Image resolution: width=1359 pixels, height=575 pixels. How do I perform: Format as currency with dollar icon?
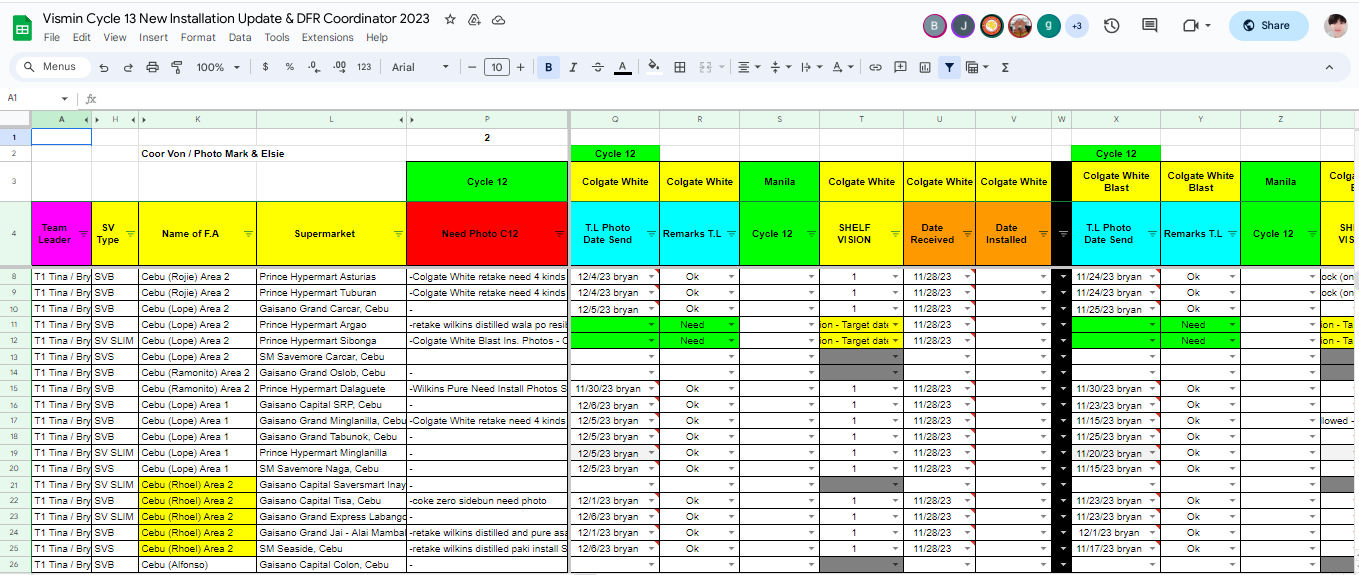point(265,67)
